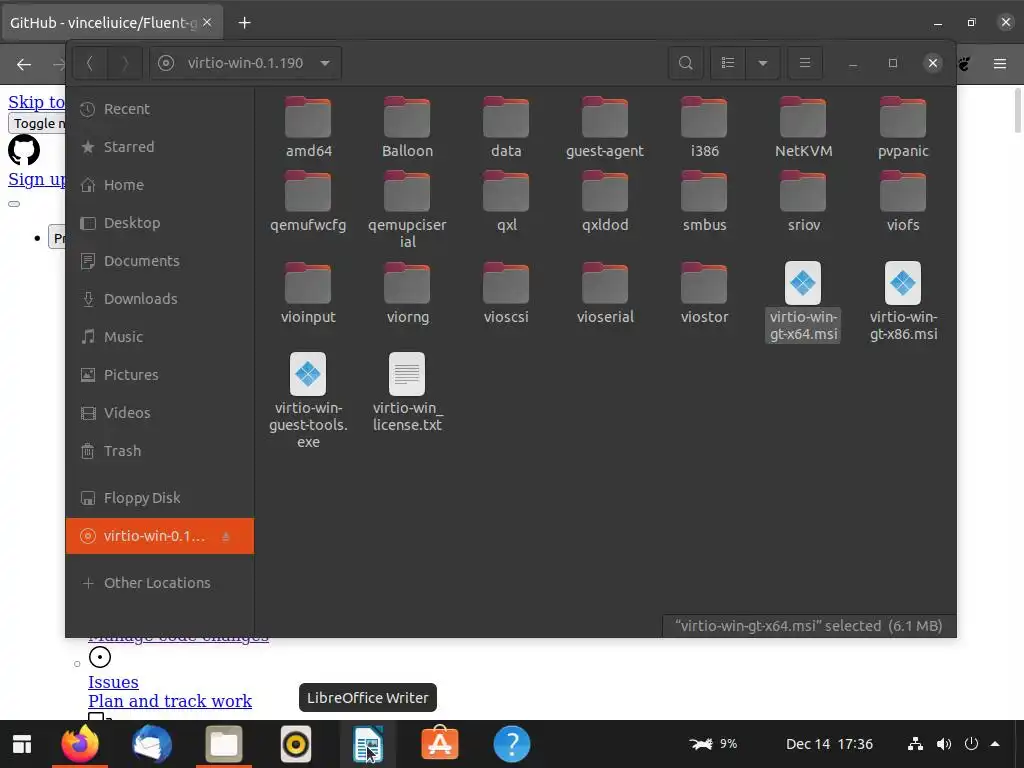Open the smbus folder
Image resolution: width=1024 pixels, height=768 pixels.
[x=704, y=201]
